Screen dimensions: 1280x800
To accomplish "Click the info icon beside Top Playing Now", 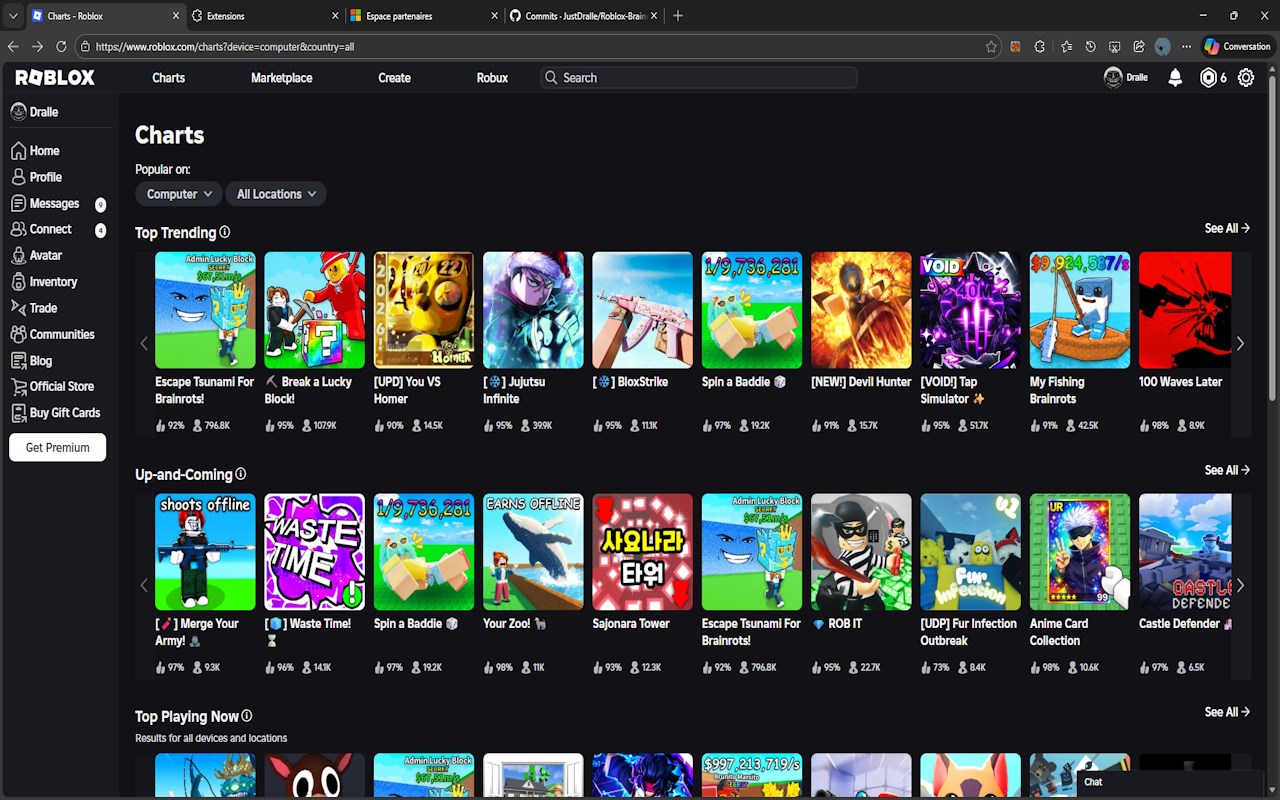I will pyautogui.click(x=247, y=716).
